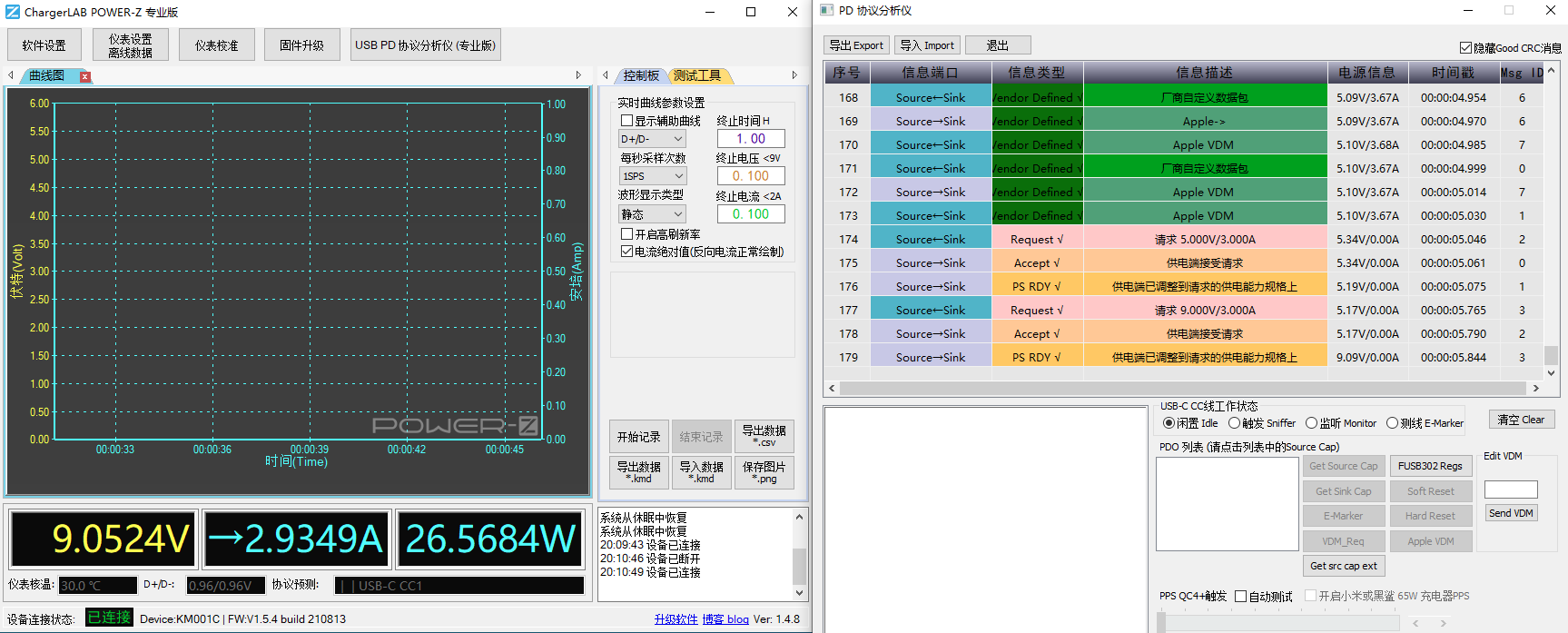Click left tab-scroll arrow beside 曲线图
Screen dimensions: 1568x633
coord(11,75)
